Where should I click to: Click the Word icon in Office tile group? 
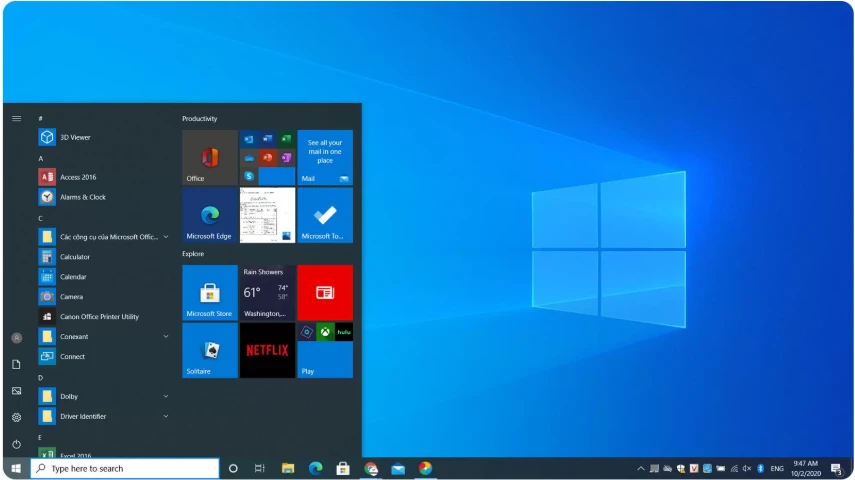point(268,139)
